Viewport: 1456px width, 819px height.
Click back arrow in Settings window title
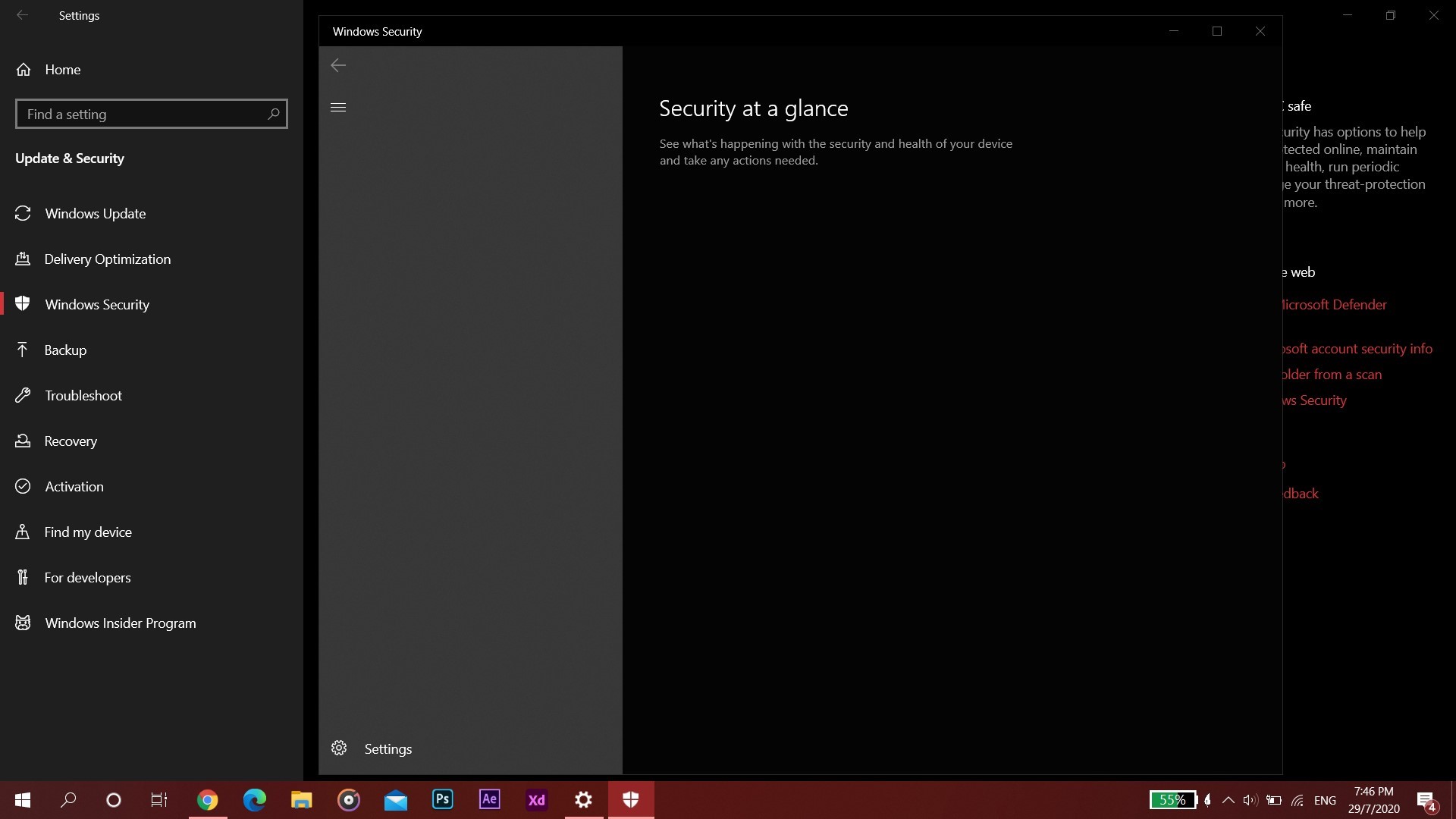pyautogui.click(x=23, y=15)
